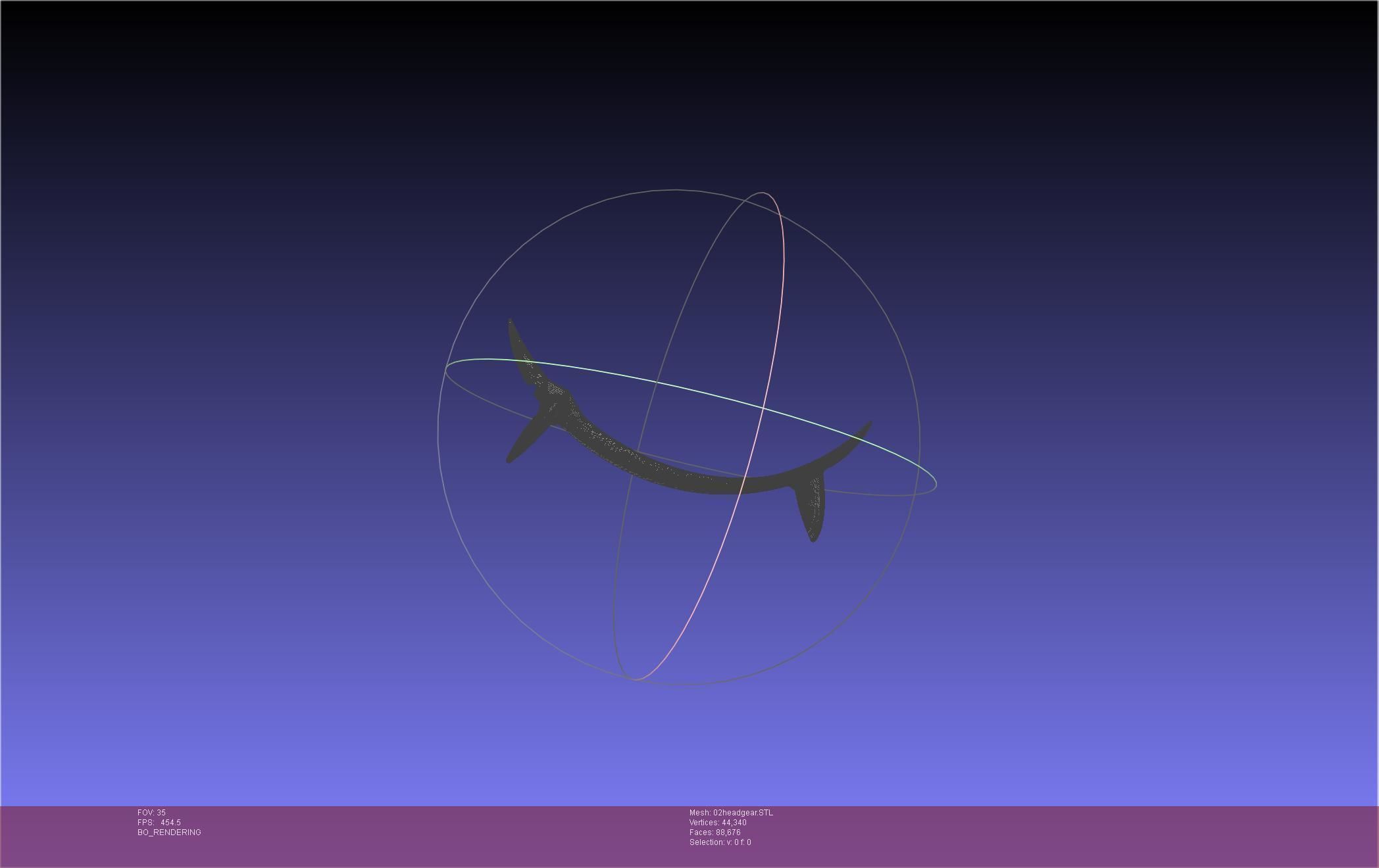Click the FPS: 454.5 readout

point(159,823)
